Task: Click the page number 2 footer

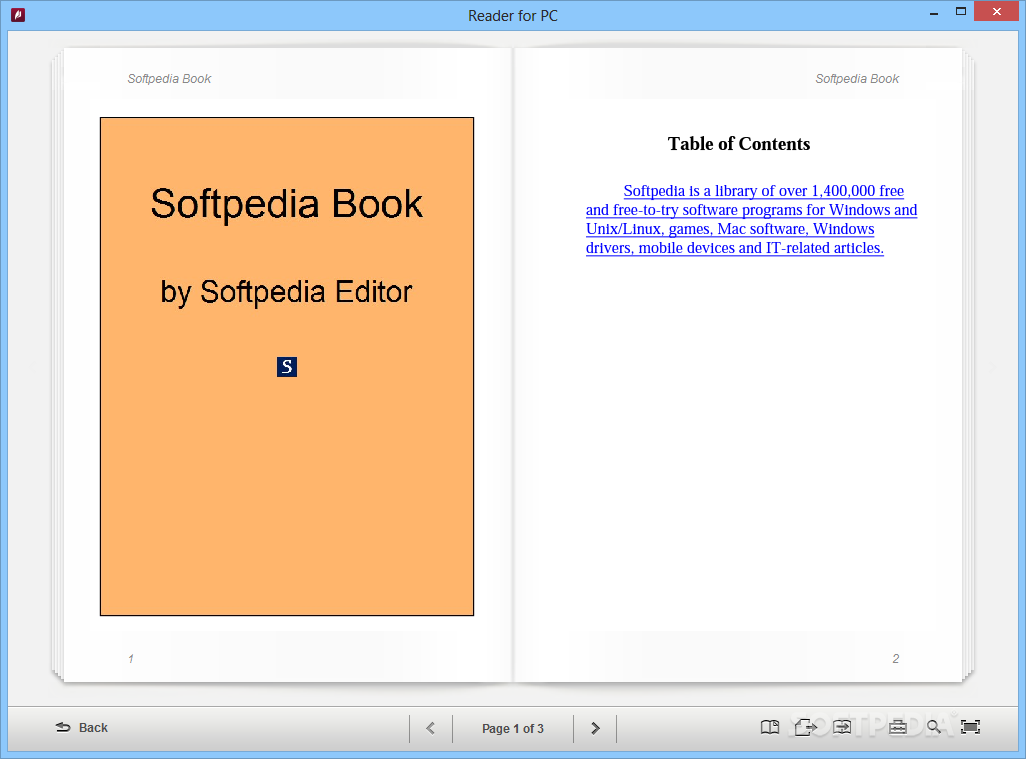Action: click(895, 658)
